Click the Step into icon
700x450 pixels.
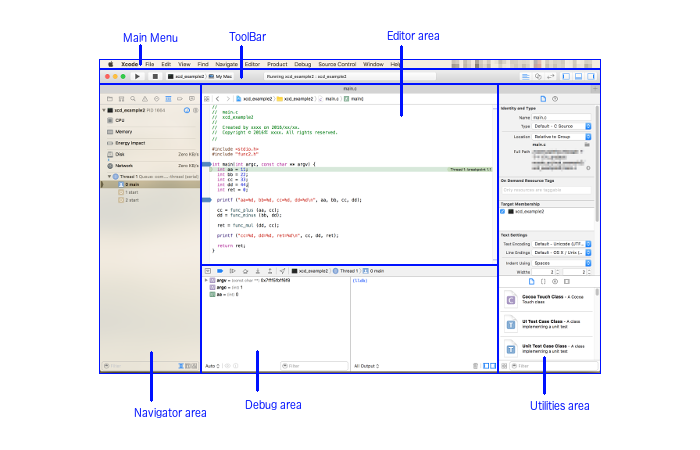coord(258,271)
